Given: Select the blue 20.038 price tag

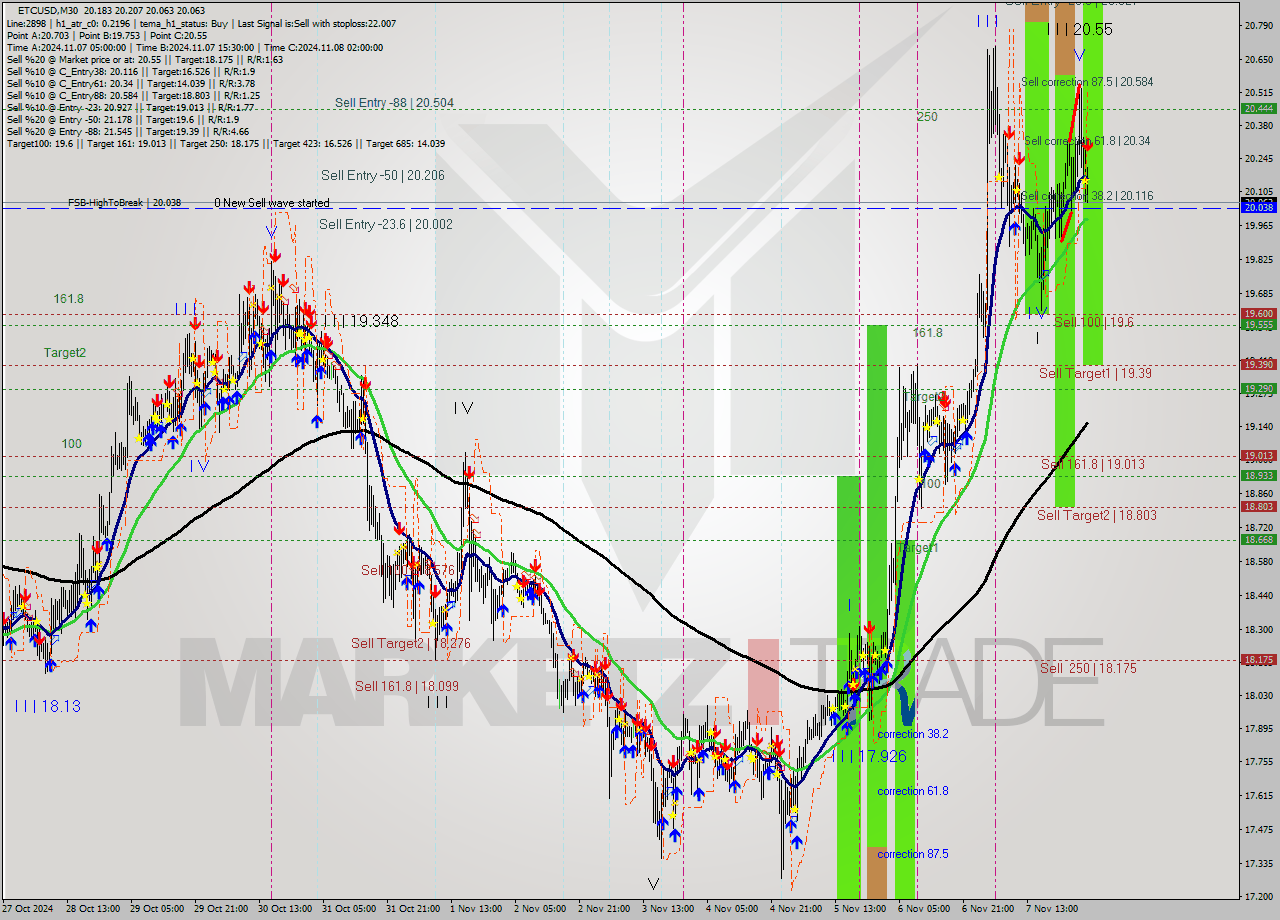Looking at the screenshot, I should (x=1258, y=206).
